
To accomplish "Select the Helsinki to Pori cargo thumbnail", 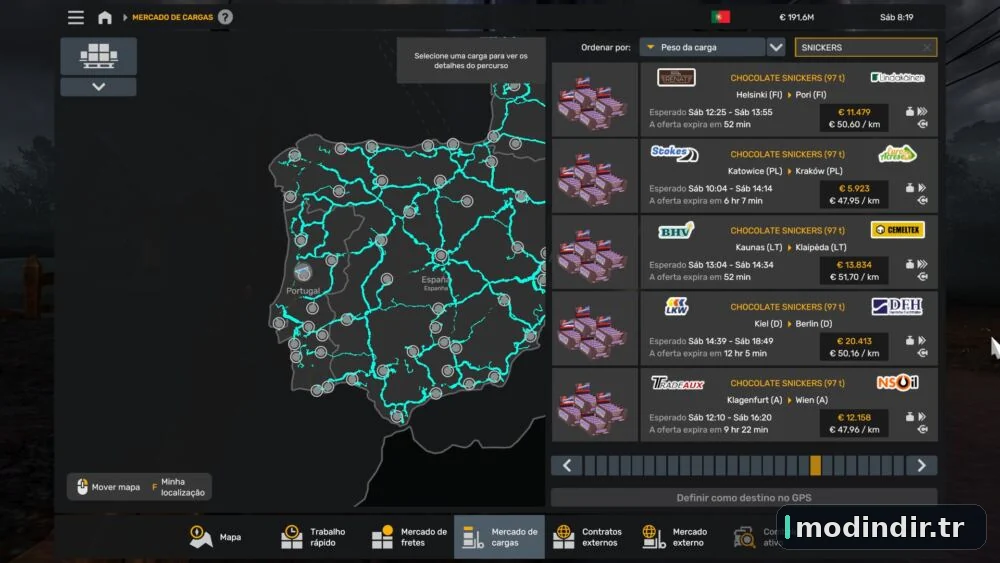I will (x=594, y=99).
